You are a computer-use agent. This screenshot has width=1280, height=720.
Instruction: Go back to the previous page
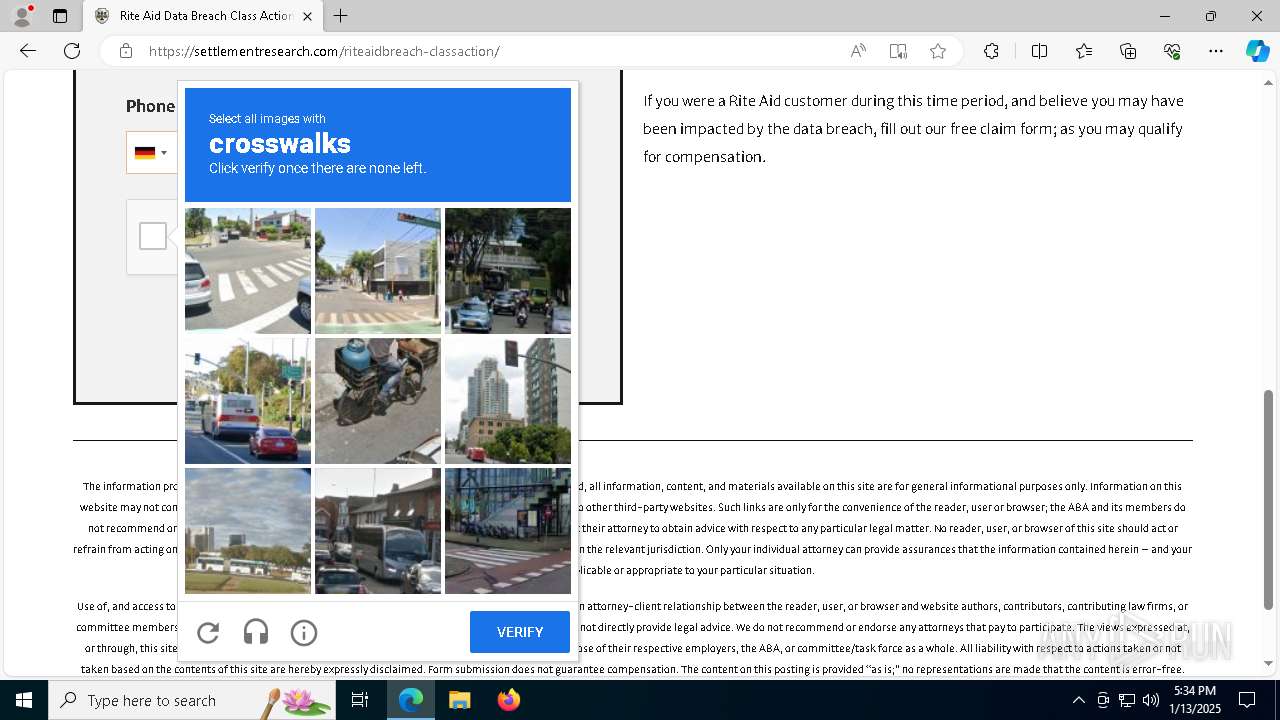(28, 51)
